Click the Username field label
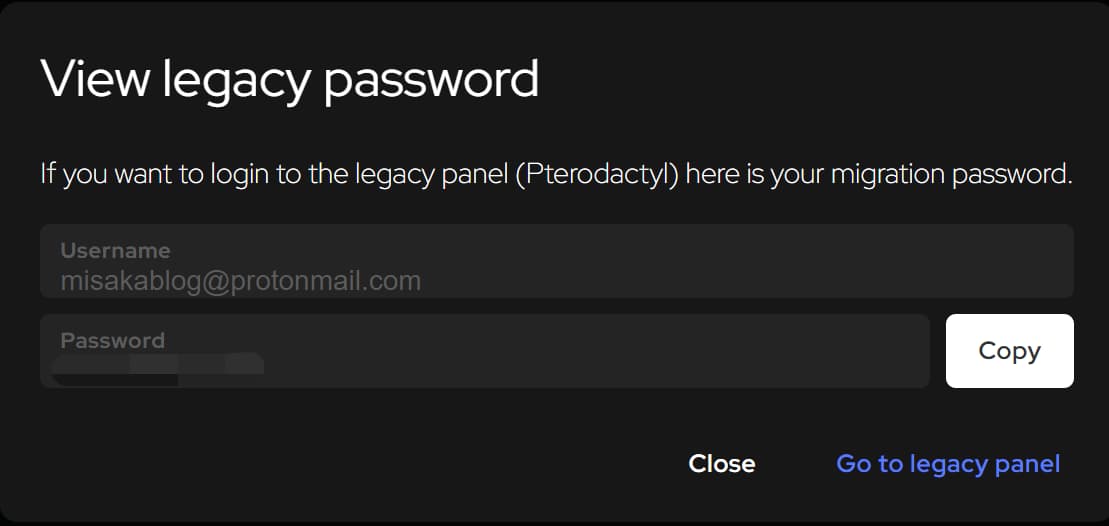The width and height of the screenshot is (1109, 526). click(x=115, y=251)
